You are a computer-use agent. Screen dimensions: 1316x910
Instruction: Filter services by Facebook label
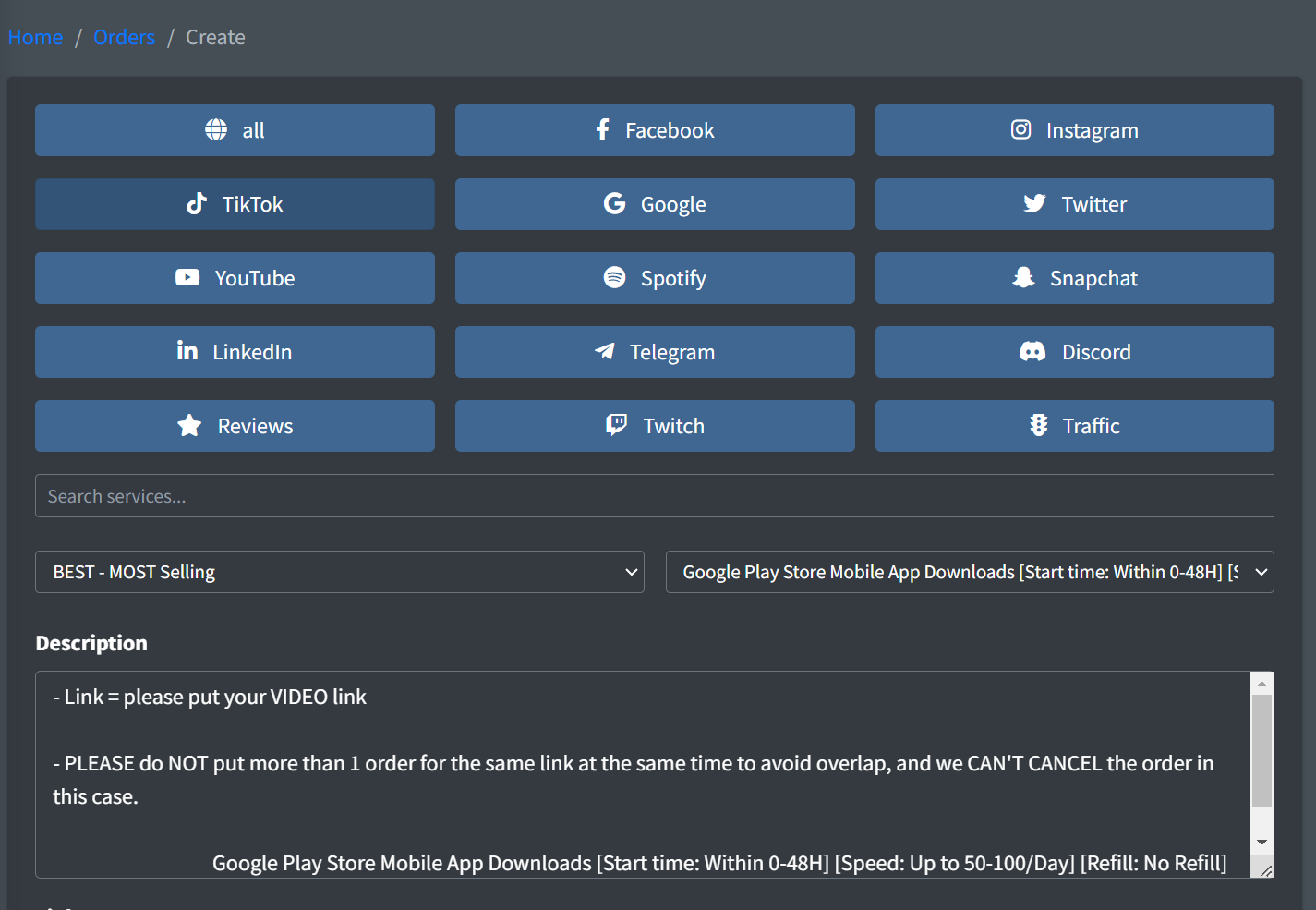click(670, 130)
